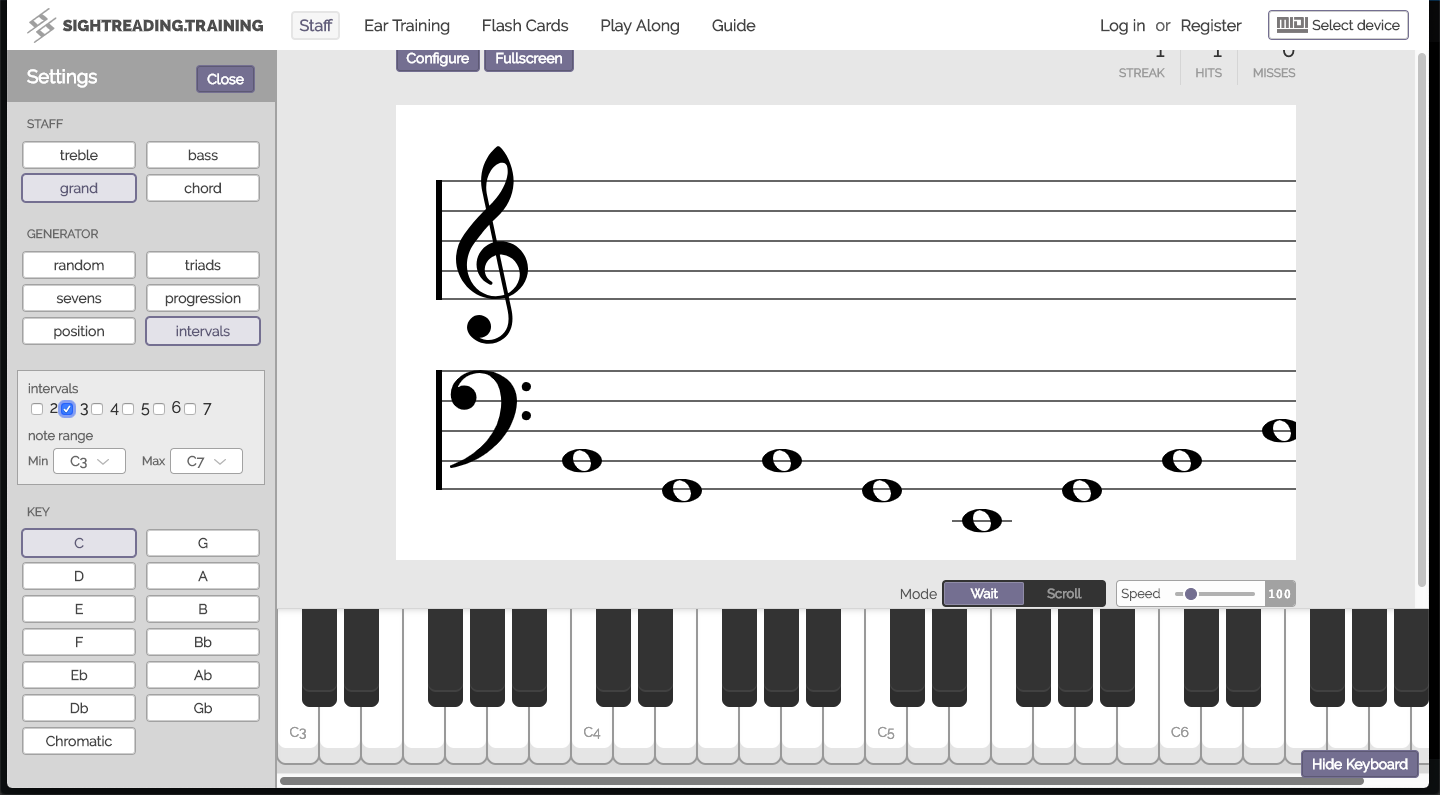
Task: Set key to A
Action: click(203, 576)
